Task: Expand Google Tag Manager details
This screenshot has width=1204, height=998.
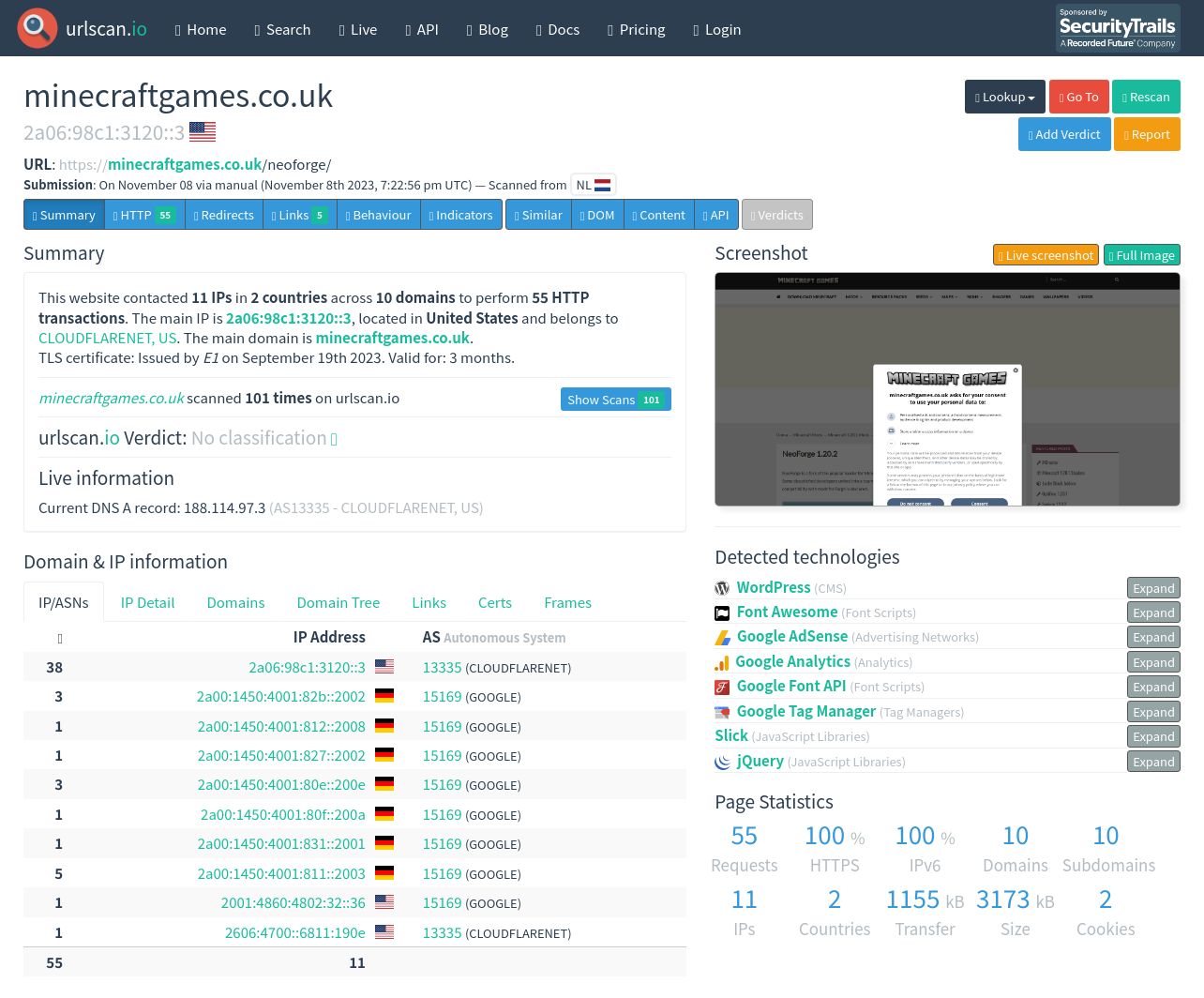Action: click(x=1153, y=712)
